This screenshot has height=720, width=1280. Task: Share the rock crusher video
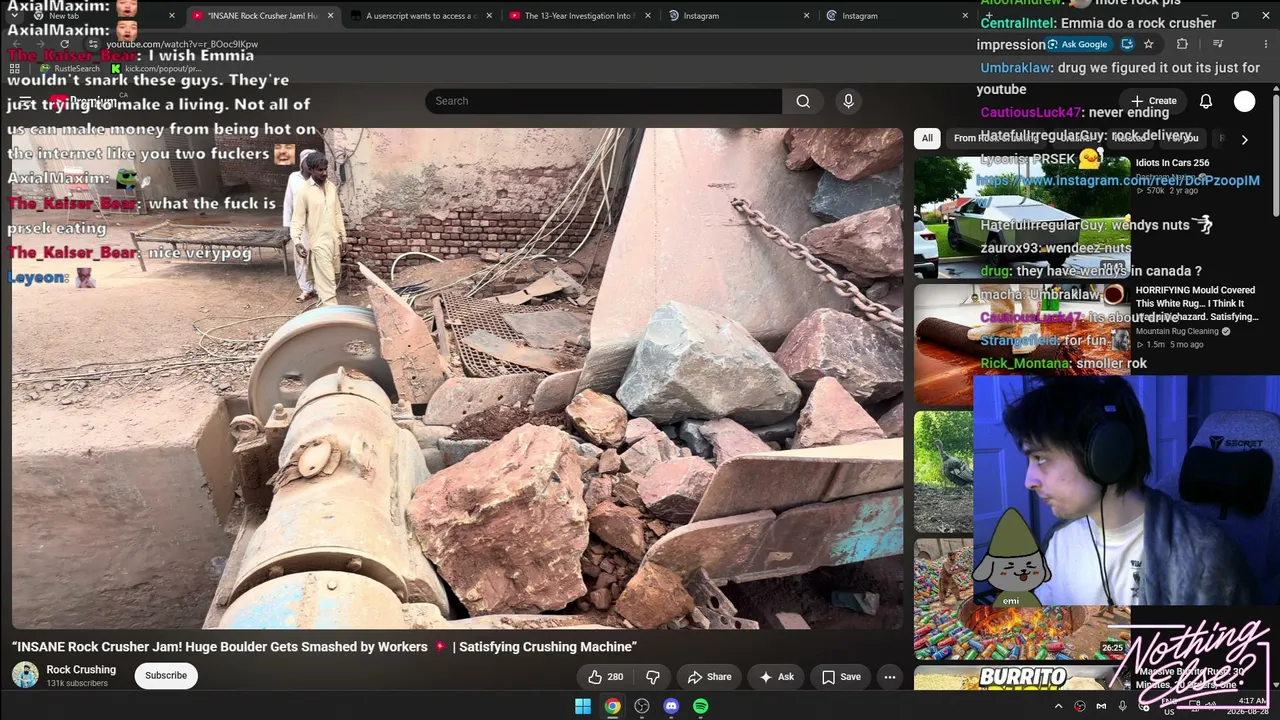point(709,677)
